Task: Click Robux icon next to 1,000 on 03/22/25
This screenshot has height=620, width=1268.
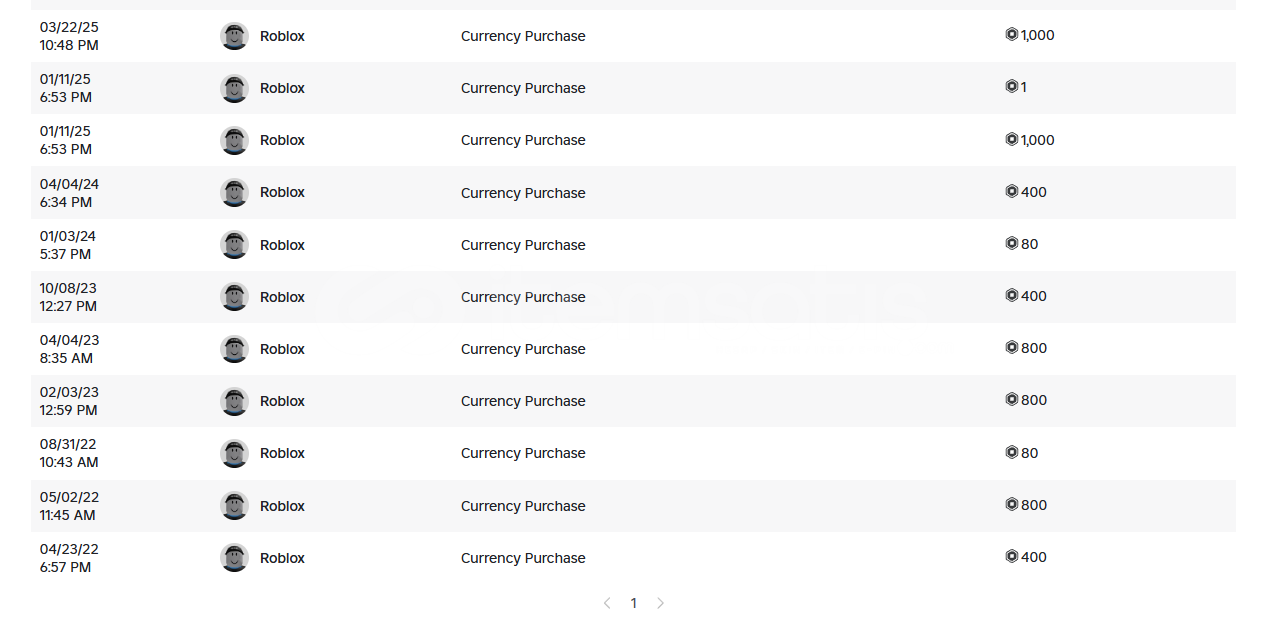Action: [1011, 35]
